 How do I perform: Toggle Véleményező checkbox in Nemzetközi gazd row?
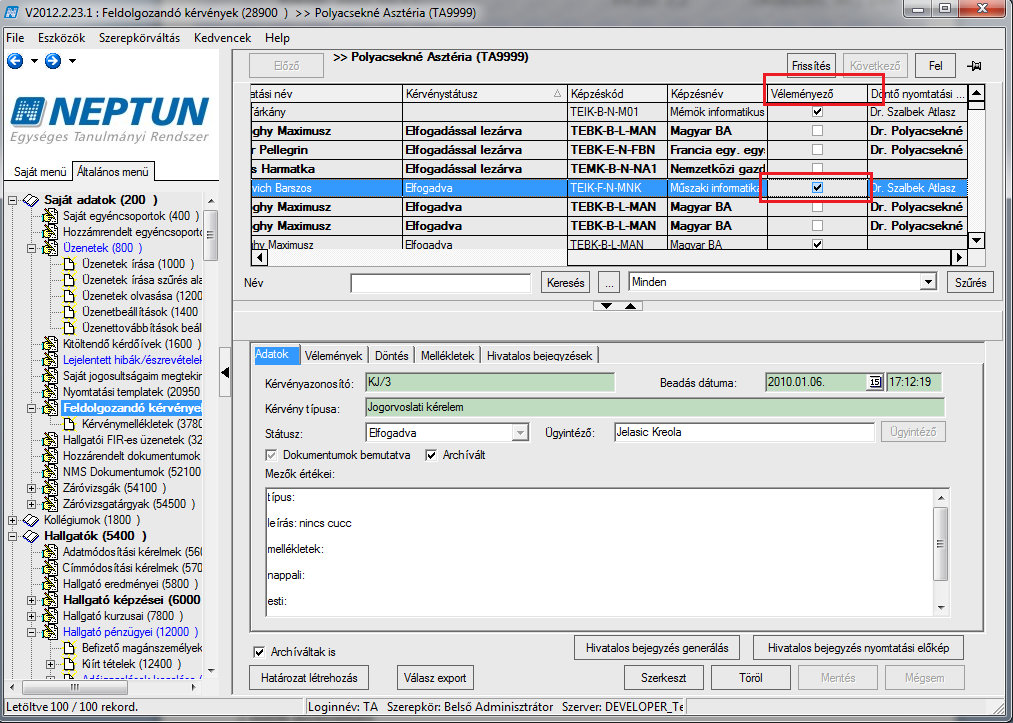point(818,169)
